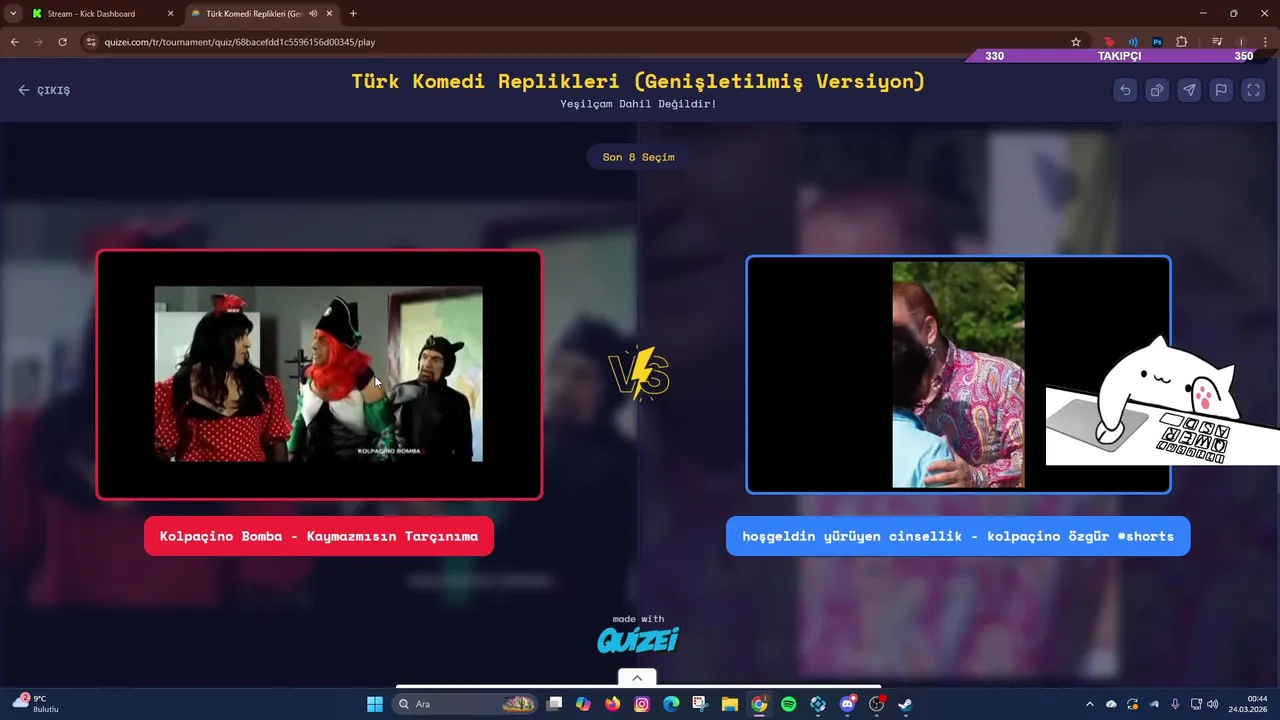Open Microsoft Edge from taskbar
This screenshot has height=720, width=1280.
[671, 704]
